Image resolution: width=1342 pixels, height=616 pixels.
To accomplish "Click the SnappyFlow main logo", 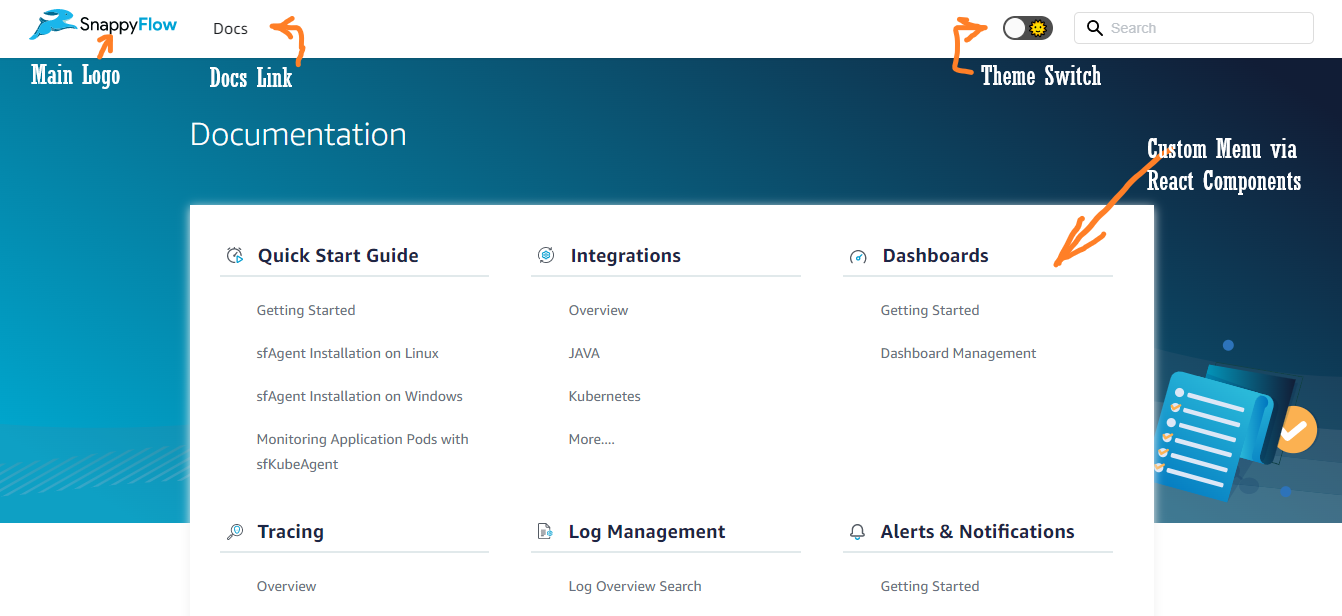I will point(103,25).
